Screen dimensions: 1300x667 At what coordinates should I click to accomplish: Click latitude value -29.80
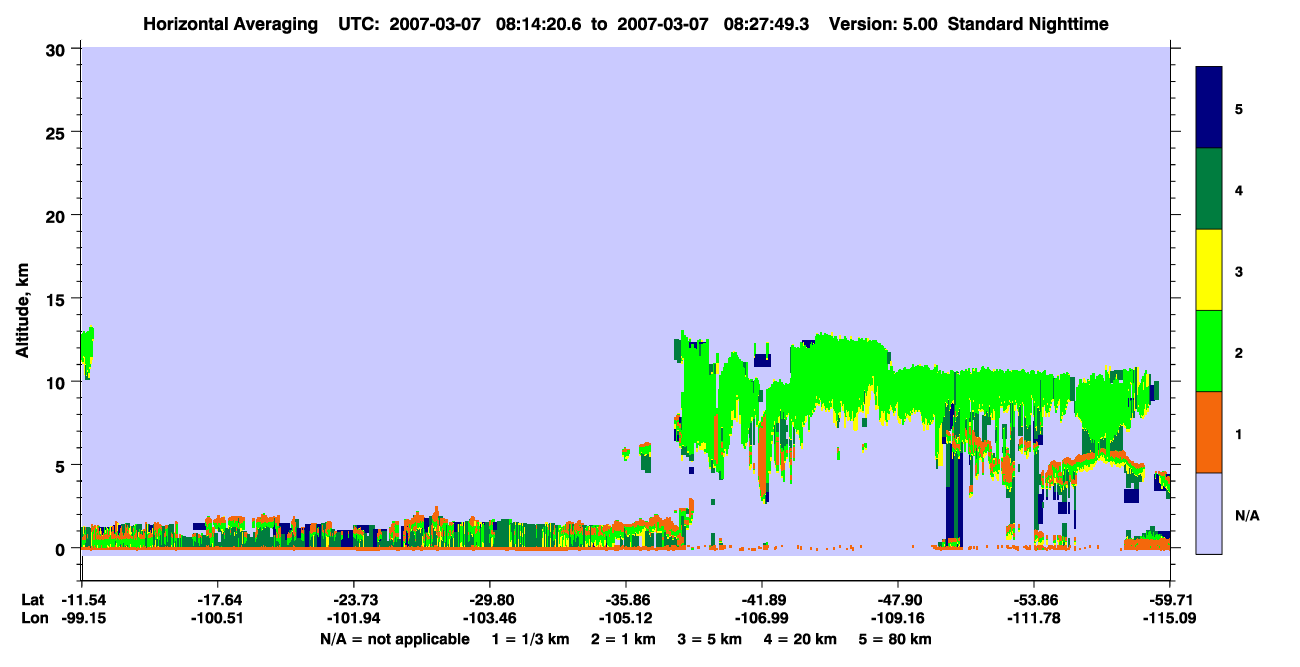[x=490, y=600]
